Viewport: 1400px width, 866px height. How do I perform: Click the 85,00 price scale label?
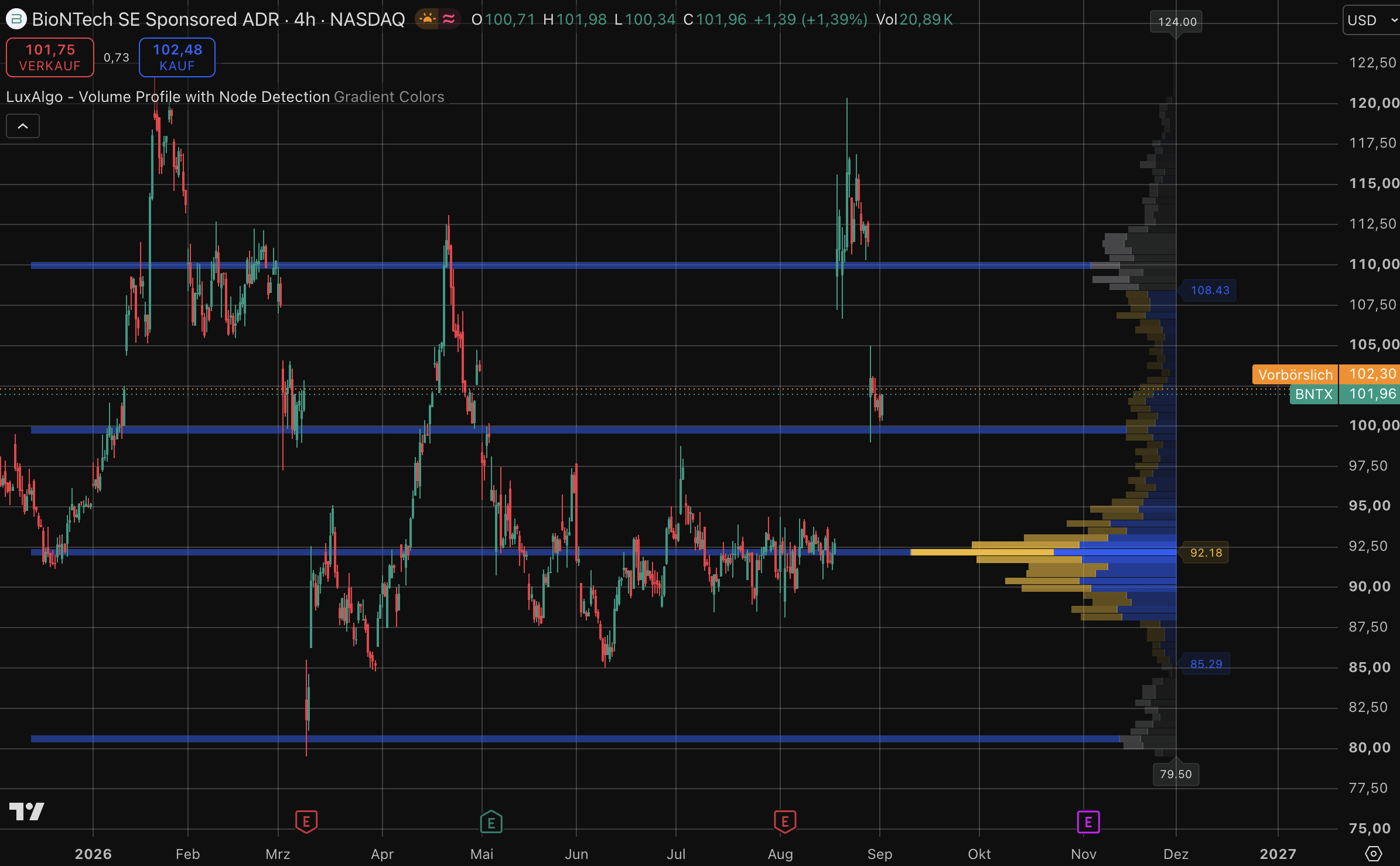tap(1369, 667)
